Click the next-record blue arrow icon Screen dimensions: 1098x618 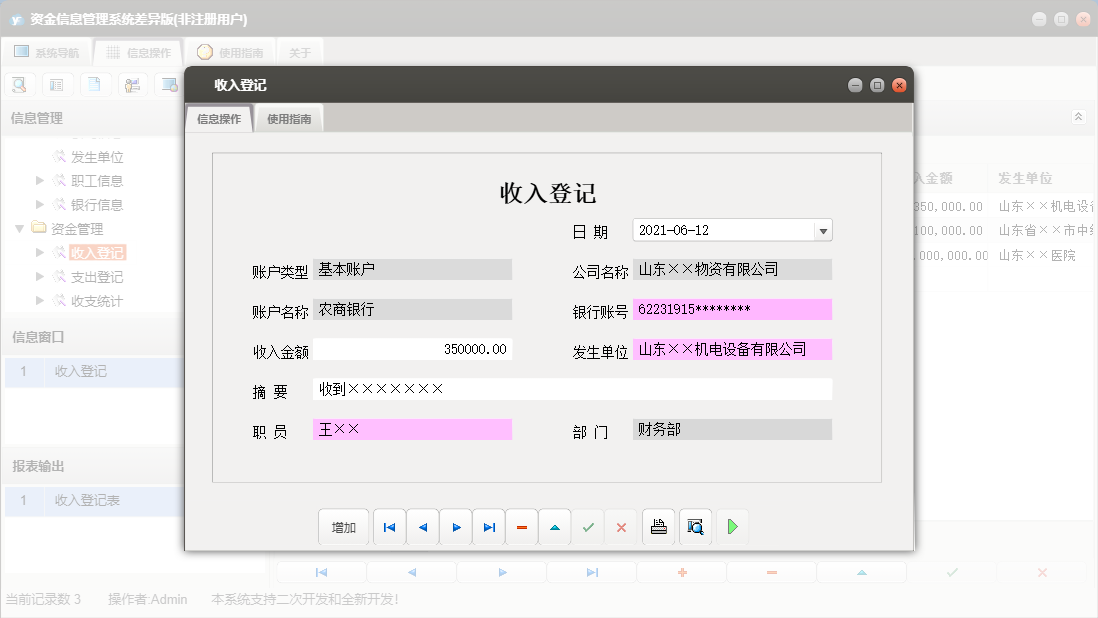(455, 527)
